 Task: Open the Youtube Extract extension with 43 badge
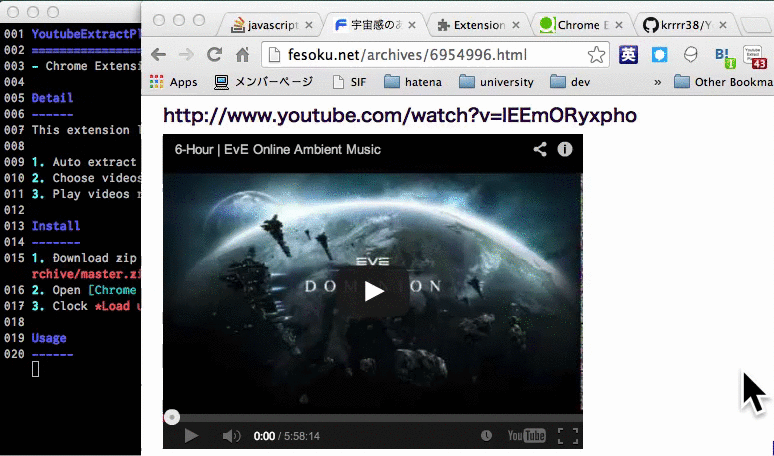[755, 57]
